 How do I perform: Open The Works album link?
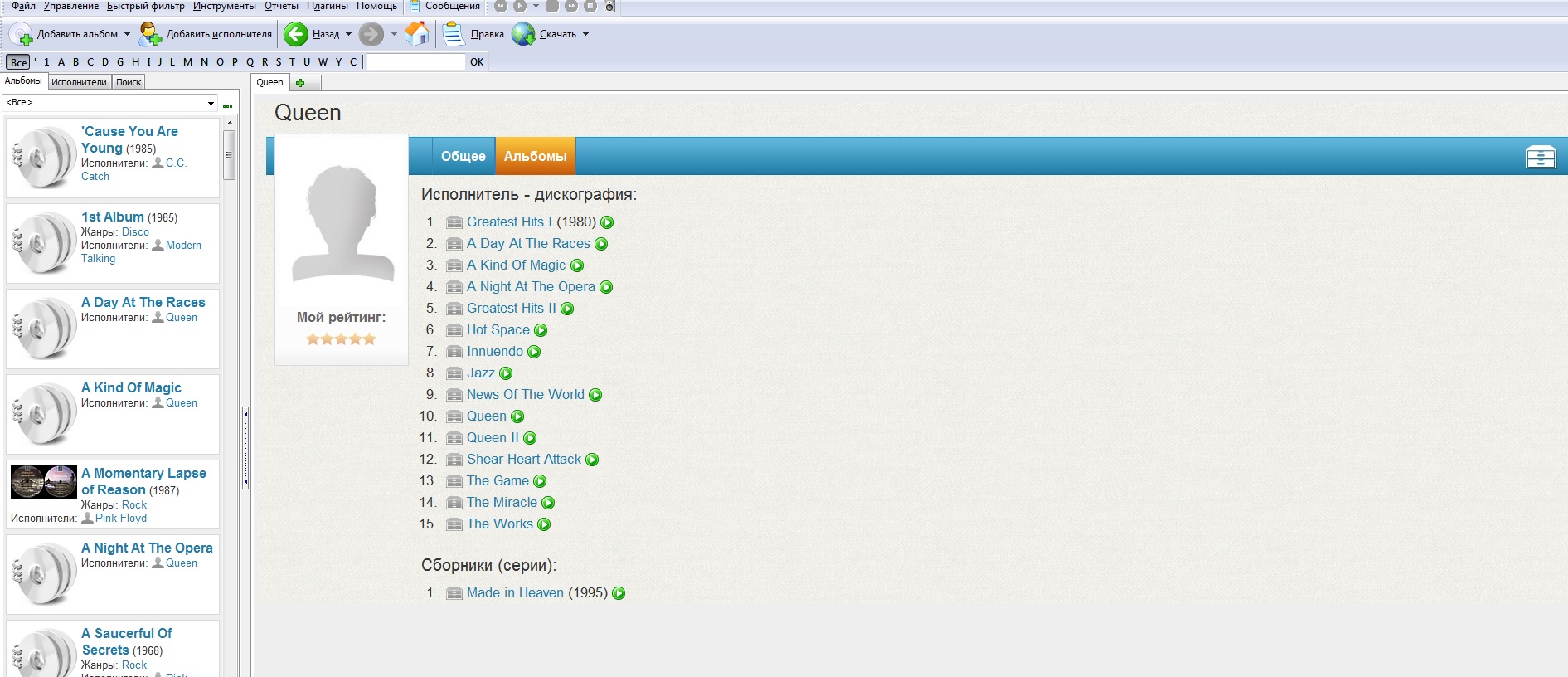pos(500,524)
